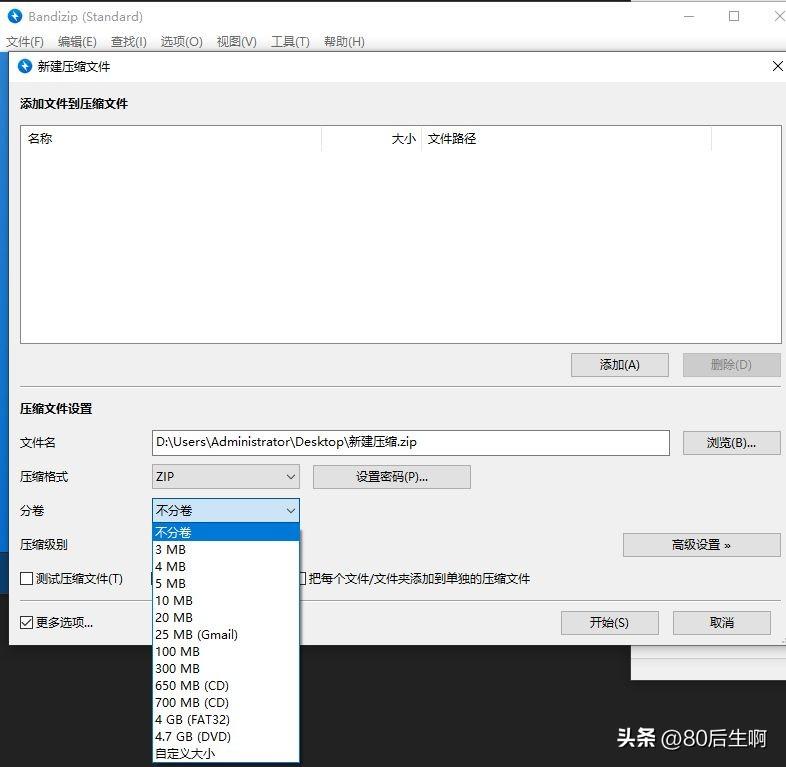Click the 开始(S) button

[610, 623]
